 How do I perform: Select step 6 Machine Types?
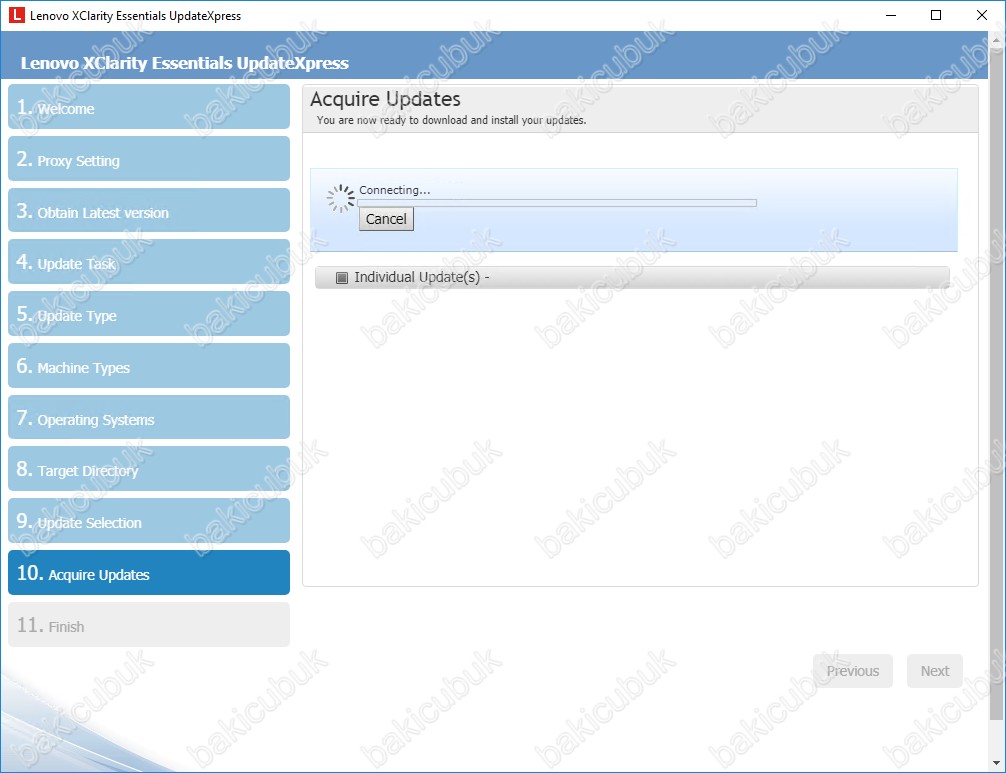(x=149, y=366)
